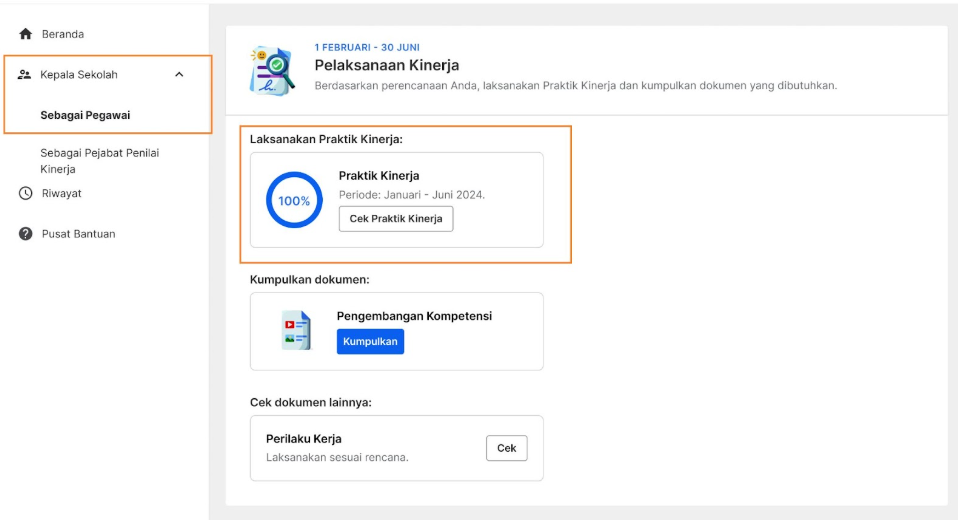Select Sebagai Pejabat Penilai Kinerja item

[100, 161]
